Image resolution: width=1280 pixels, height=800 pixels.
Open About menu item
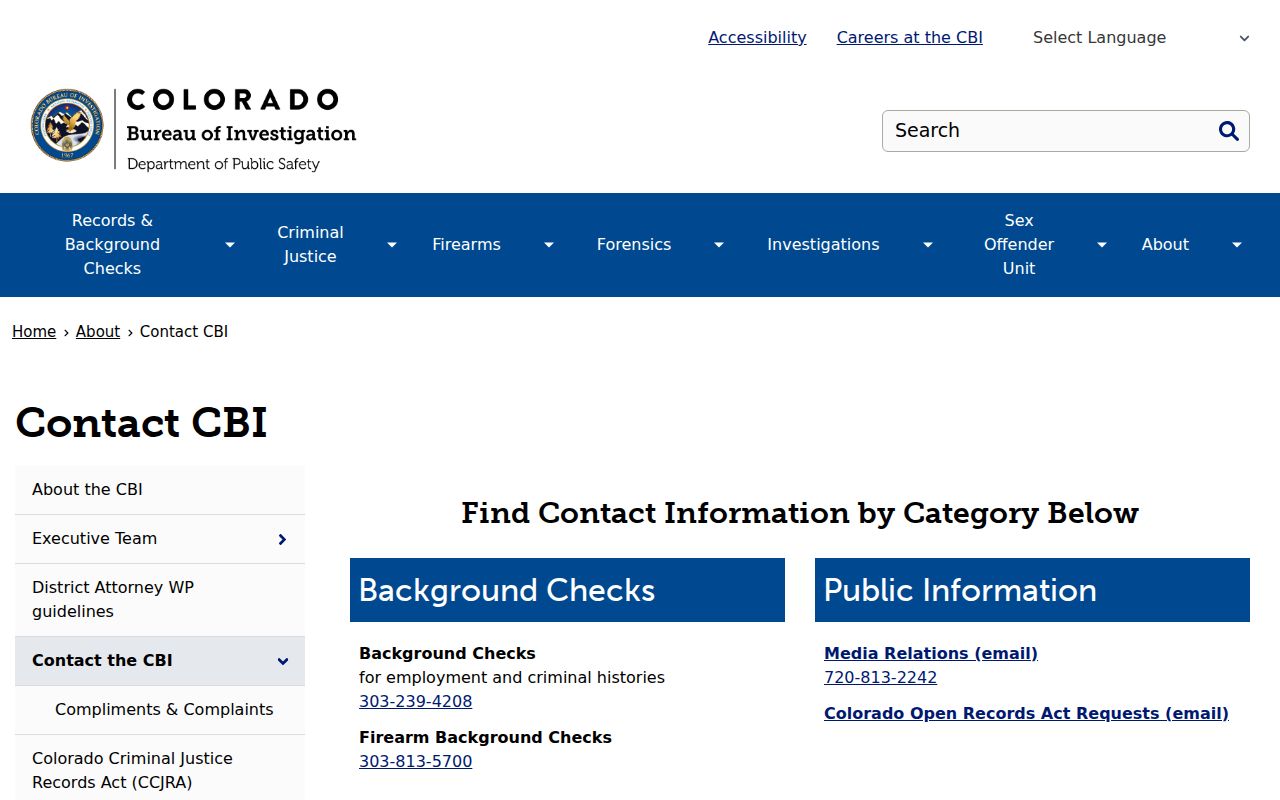click(1165, 245)
